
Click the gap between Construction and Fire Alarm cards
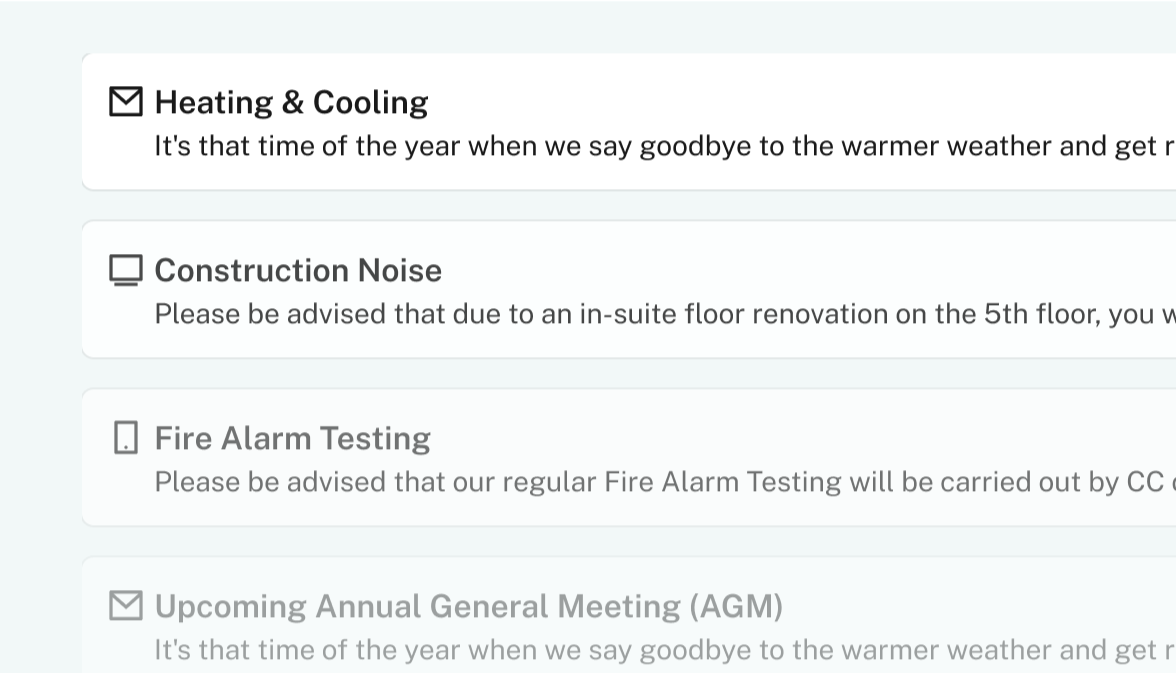coord(600,373)
